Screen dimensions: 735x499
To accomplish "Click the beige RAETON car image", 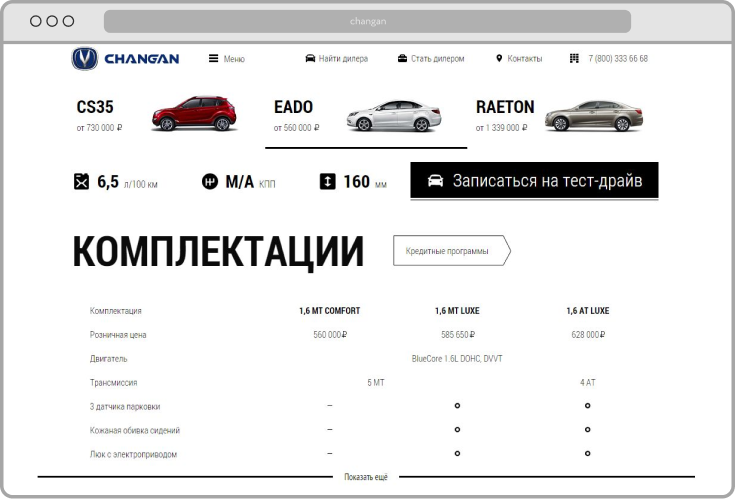I will (x=594, y=115).
